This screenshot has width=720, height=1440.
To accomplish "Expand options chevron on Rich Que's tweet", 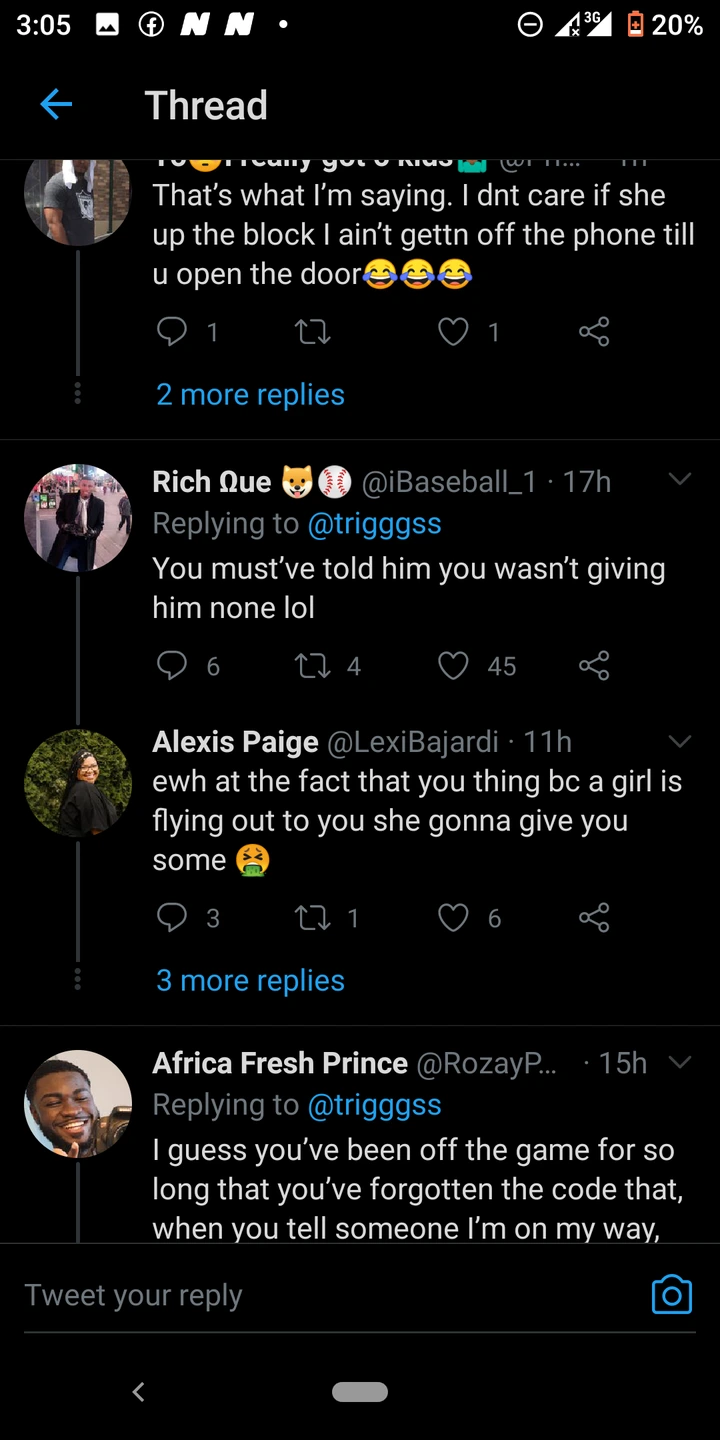I will [x=680, y=480].
